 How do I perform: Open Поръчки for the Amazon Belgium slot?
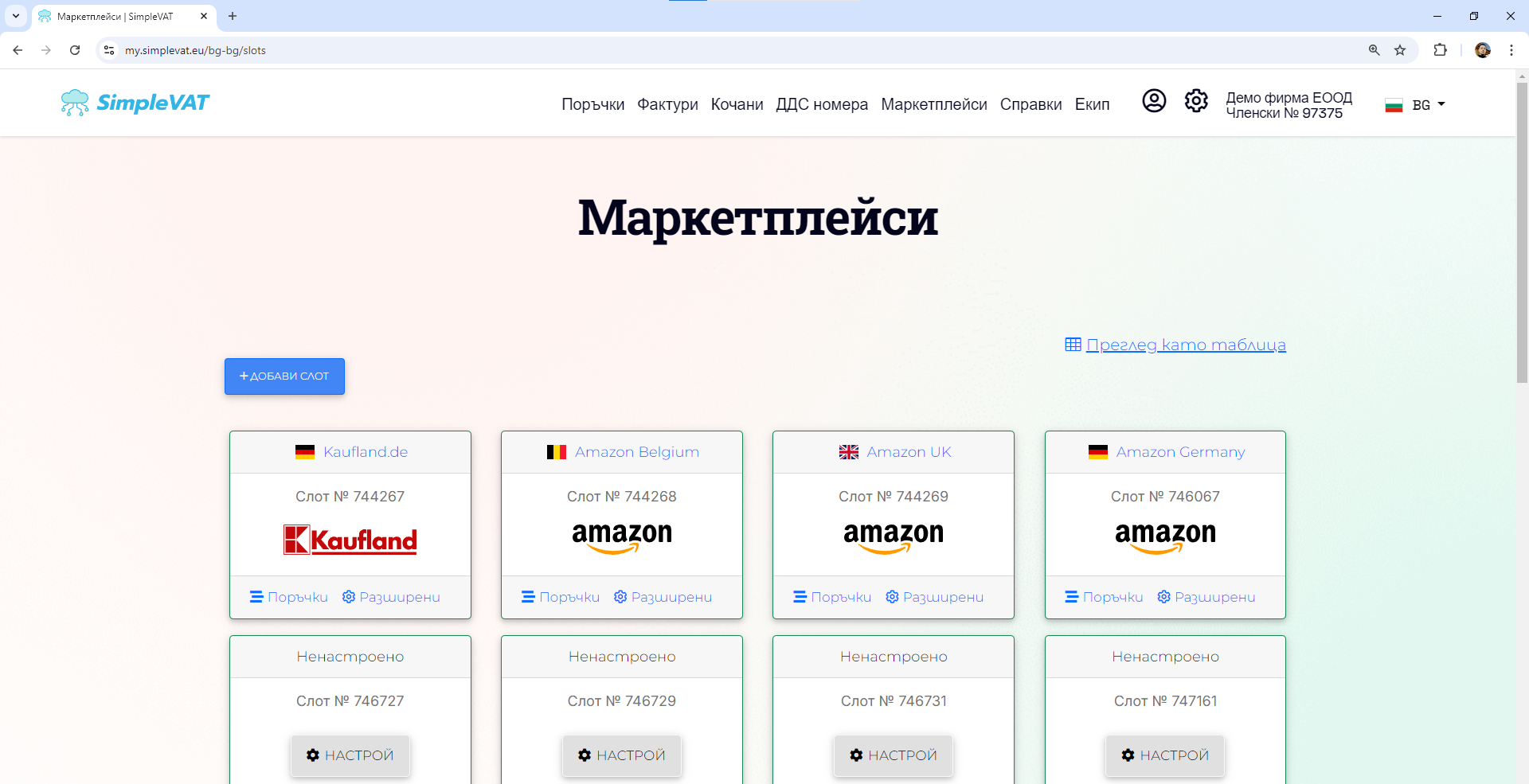click(x=561, y=597)
